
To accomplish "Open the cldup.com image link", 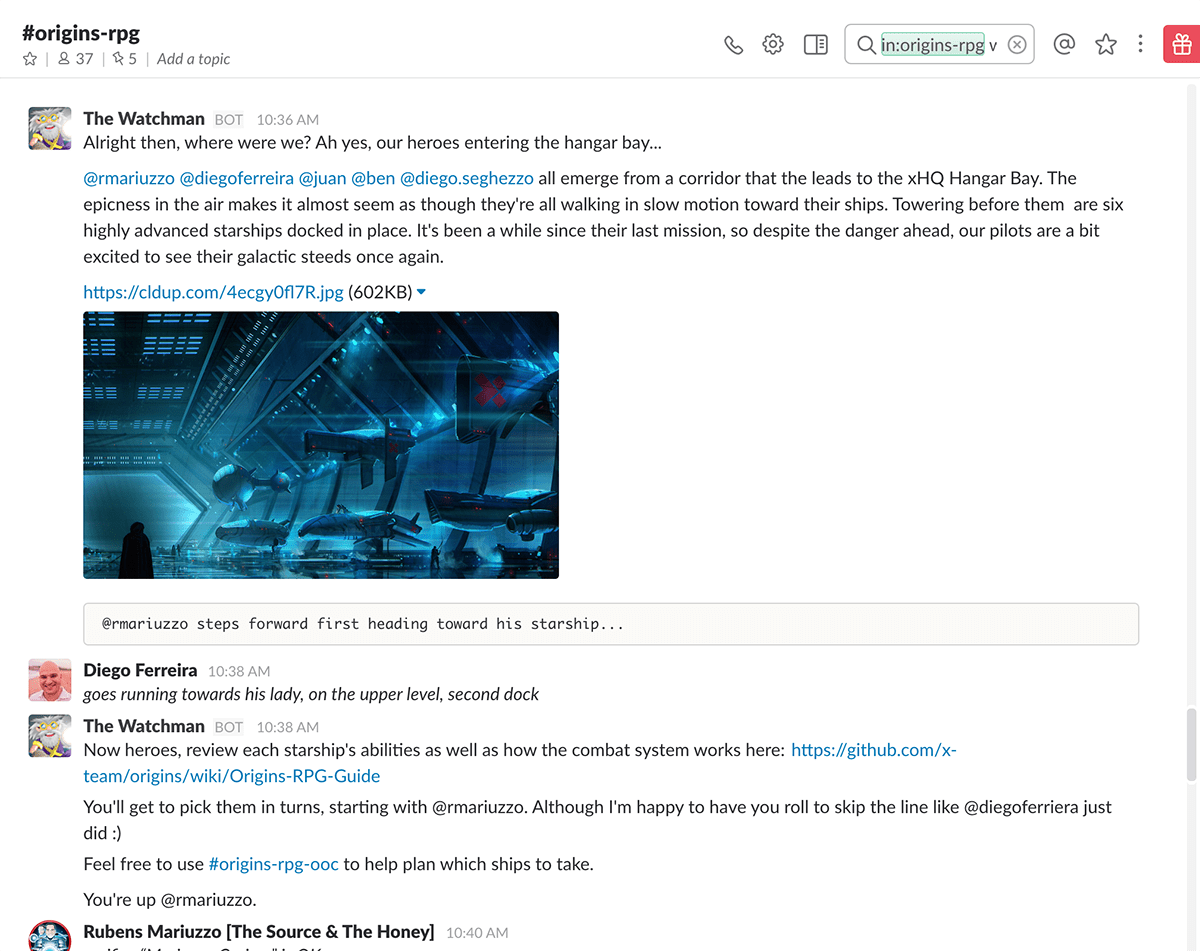I will (213, 292).
